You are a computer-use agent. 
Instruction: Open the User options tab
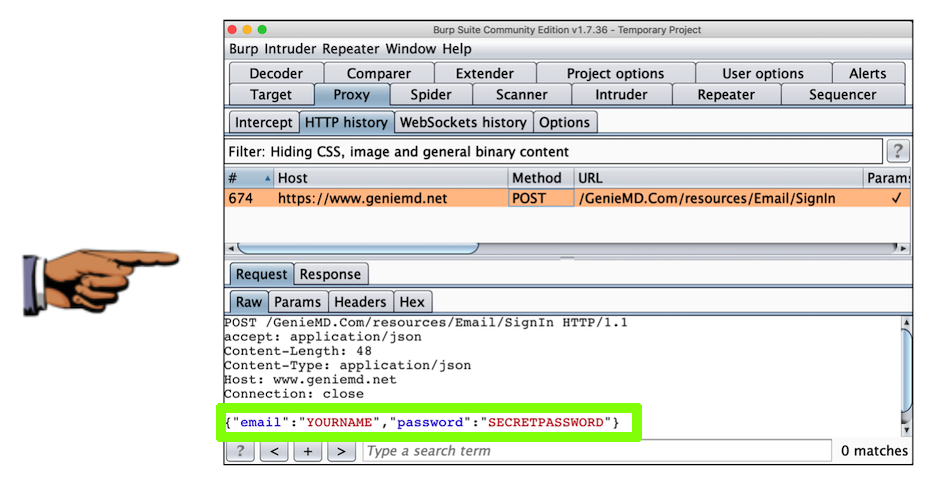(763, 73)
